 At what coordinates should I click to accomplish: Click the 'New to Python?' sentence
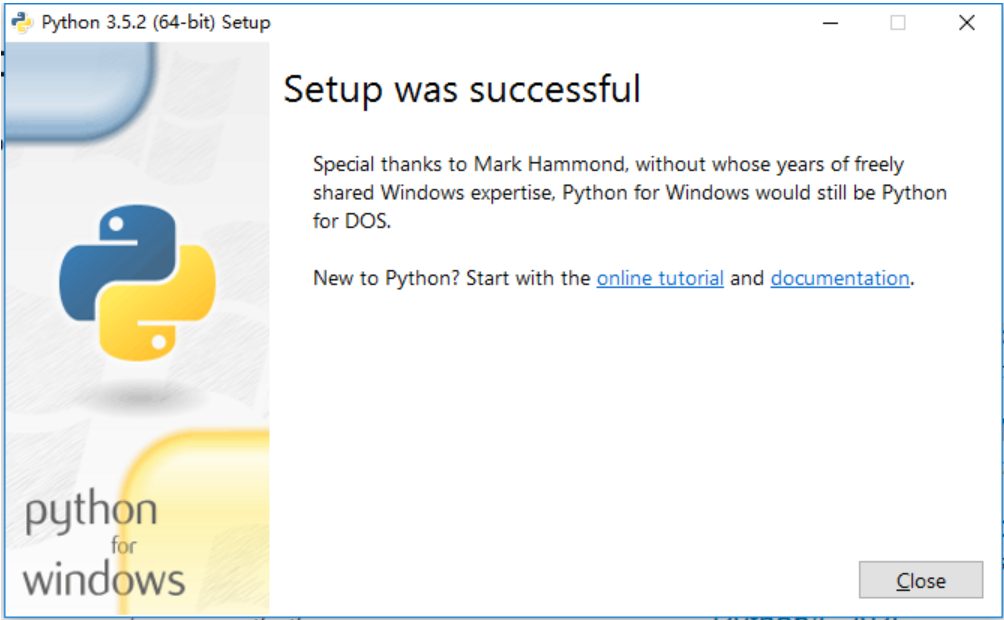pos(450,278)
